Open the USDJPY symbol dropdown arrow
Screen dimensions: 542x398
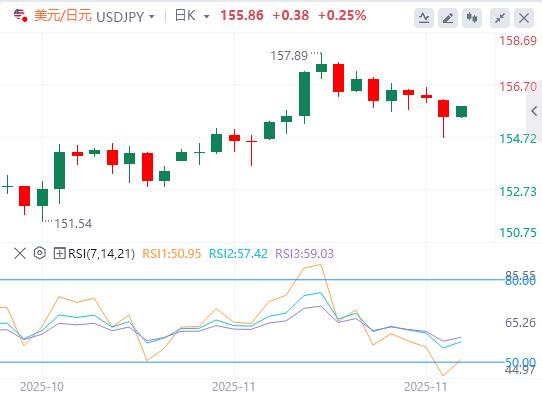151,17
